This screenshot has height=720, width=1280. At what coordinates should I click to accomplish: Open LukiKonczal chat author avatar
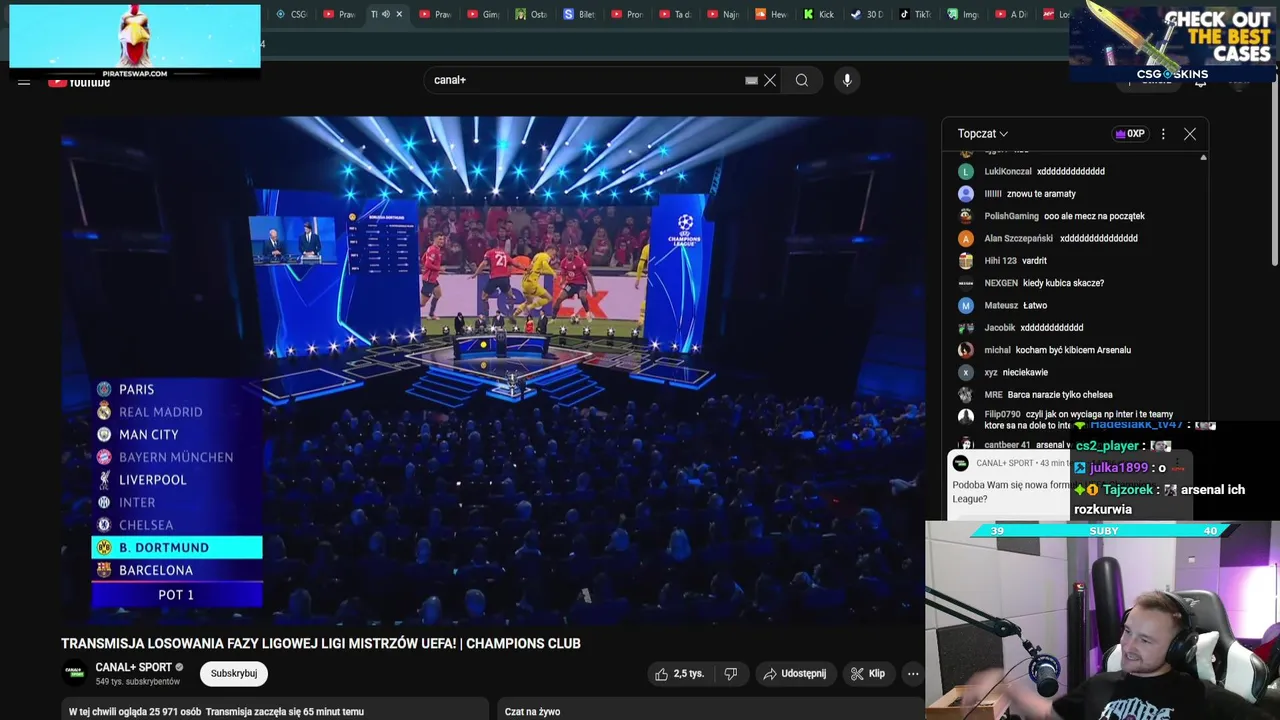(965, 171)
